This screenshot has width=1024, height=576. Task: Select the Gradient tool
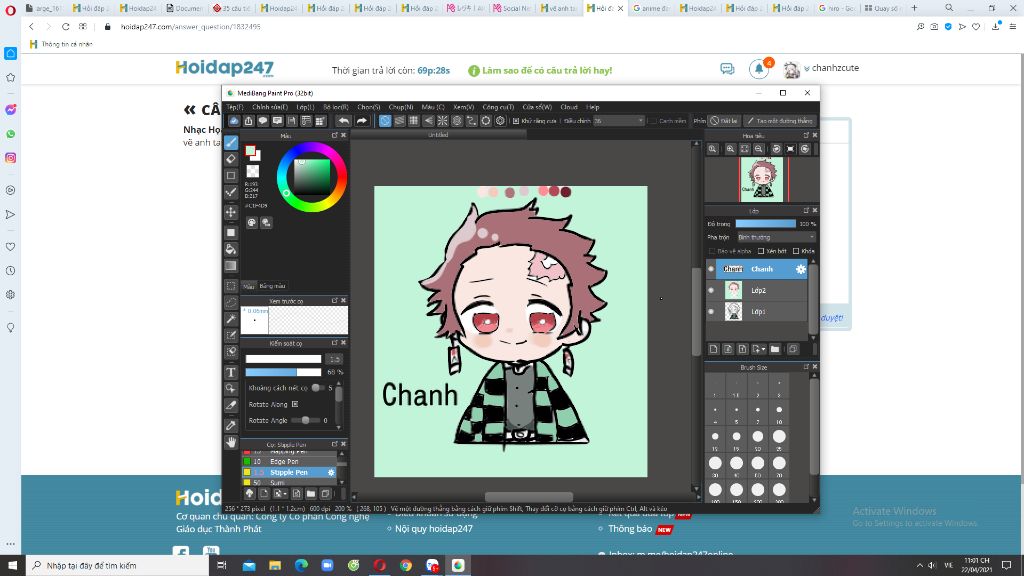click(x=231, y=266)
